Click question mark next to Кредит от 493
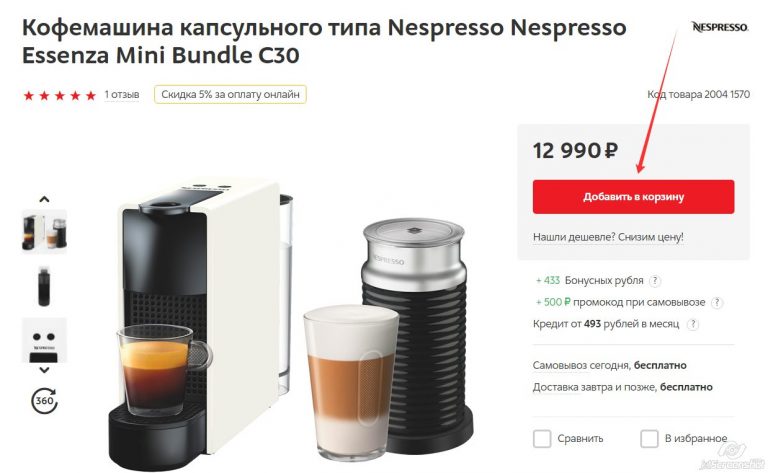The width and height of the screenshot is (768, 473). pos(693,324)
